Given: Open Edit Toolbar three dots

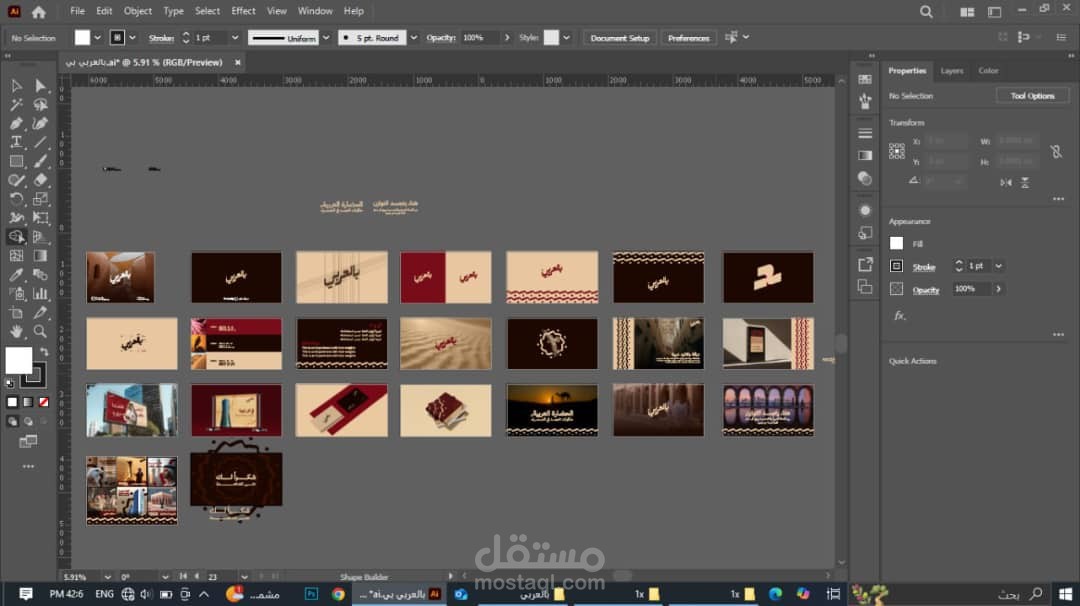Looking at the screenshot, I should coord(28,466).
